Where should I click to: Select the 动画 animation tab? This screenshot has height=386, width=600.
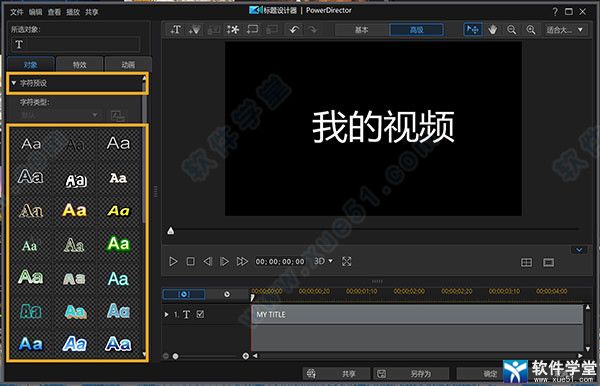128,64
